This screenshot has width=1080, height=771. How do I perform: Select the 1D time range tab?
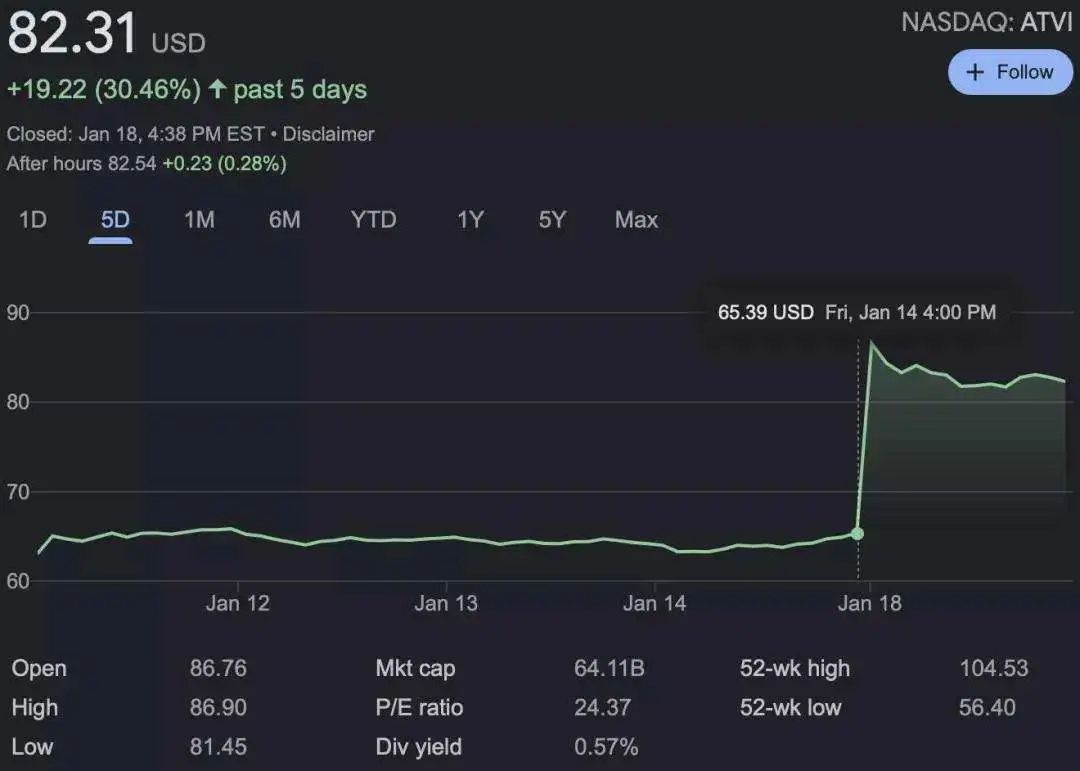coord(32,220)
